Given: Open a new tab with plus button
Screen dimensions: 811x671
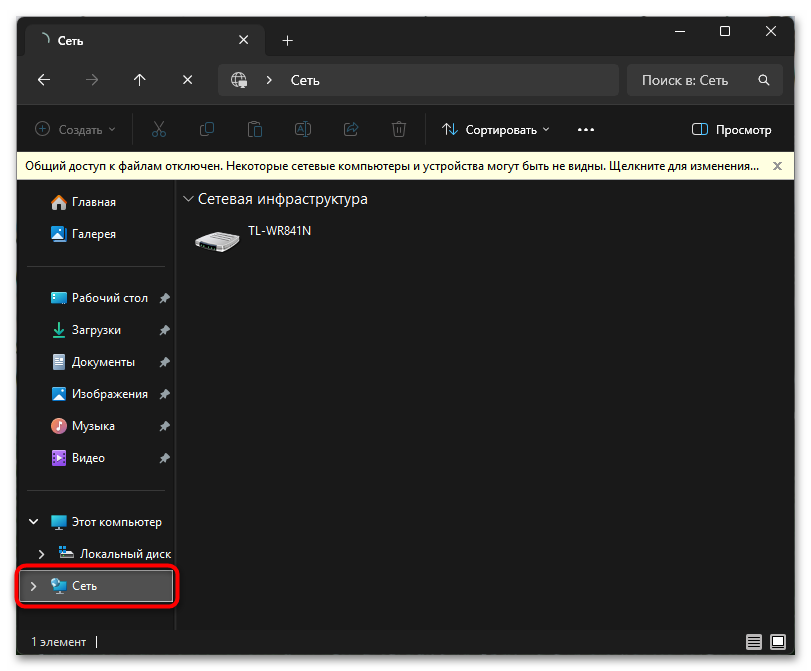Looking at the screenshot, I should coord(287,41).
